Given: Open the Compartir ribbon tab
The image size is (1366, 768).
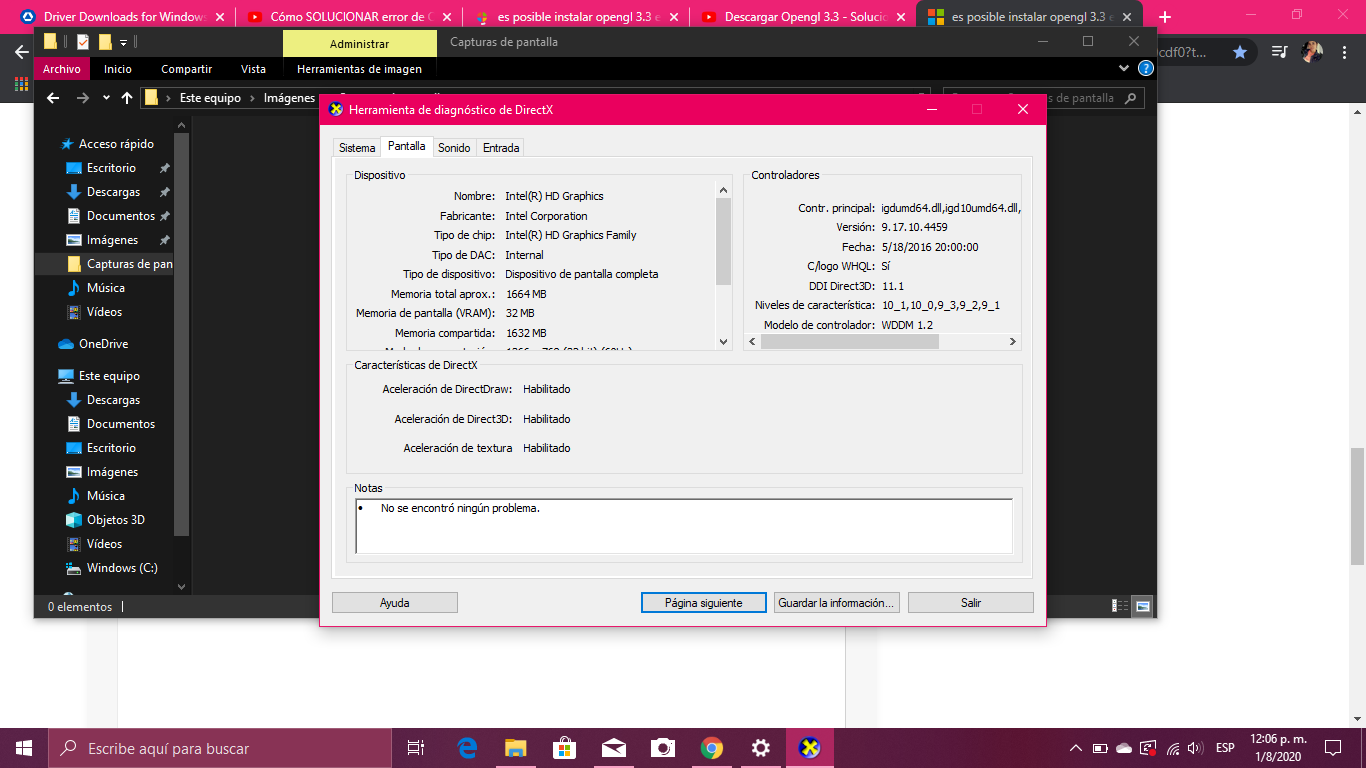Looking at the screenshot, I should pos(187,69).
